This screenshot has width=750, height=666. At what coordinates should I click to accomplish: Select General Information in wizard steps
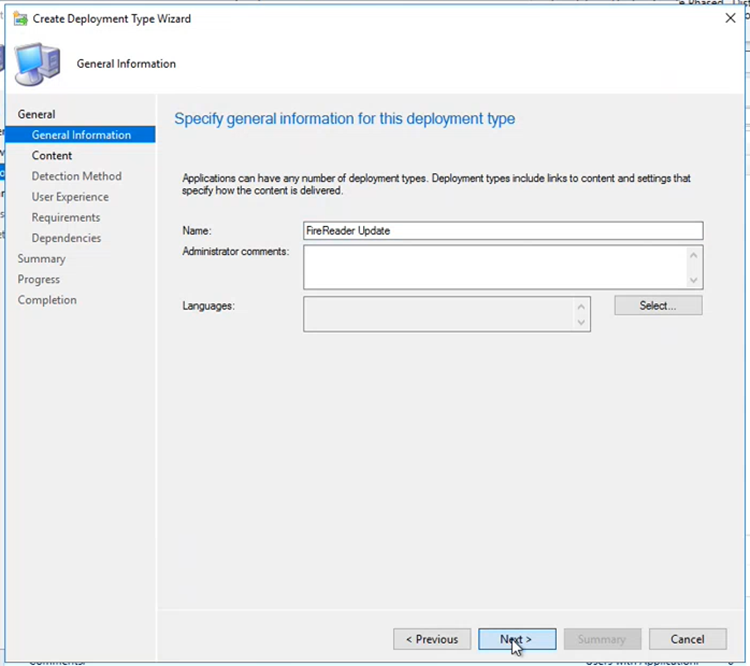(x=81, y=135)
